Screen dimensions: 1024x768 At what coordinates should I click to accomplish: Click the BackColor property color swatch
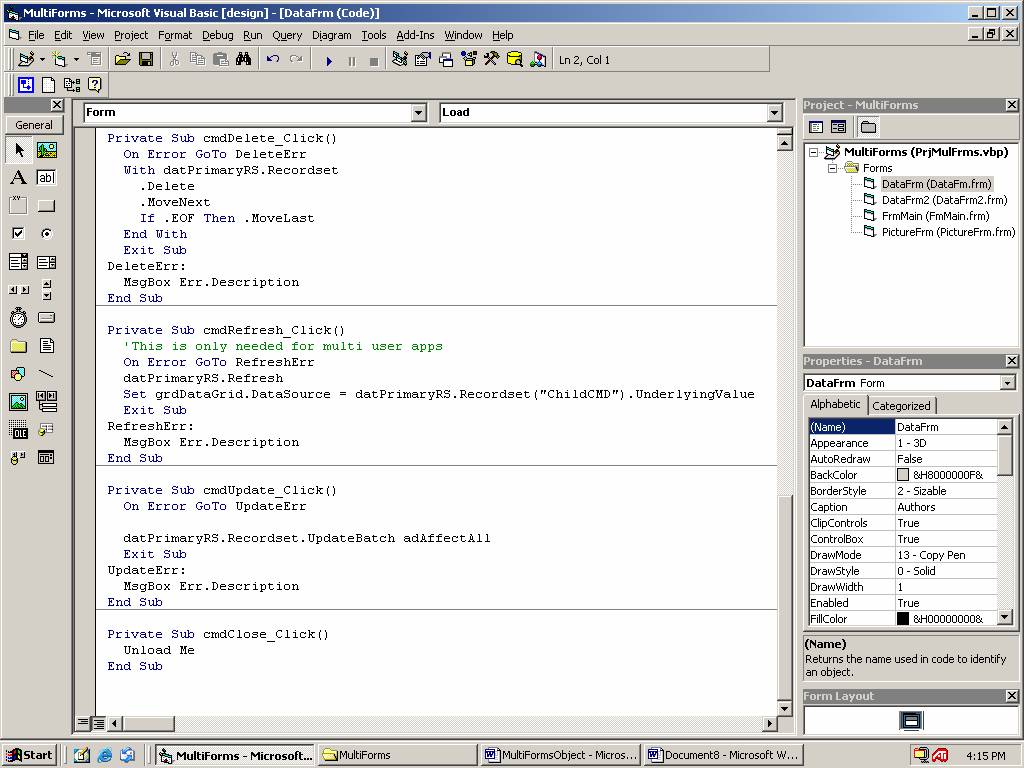pos(903,475)
